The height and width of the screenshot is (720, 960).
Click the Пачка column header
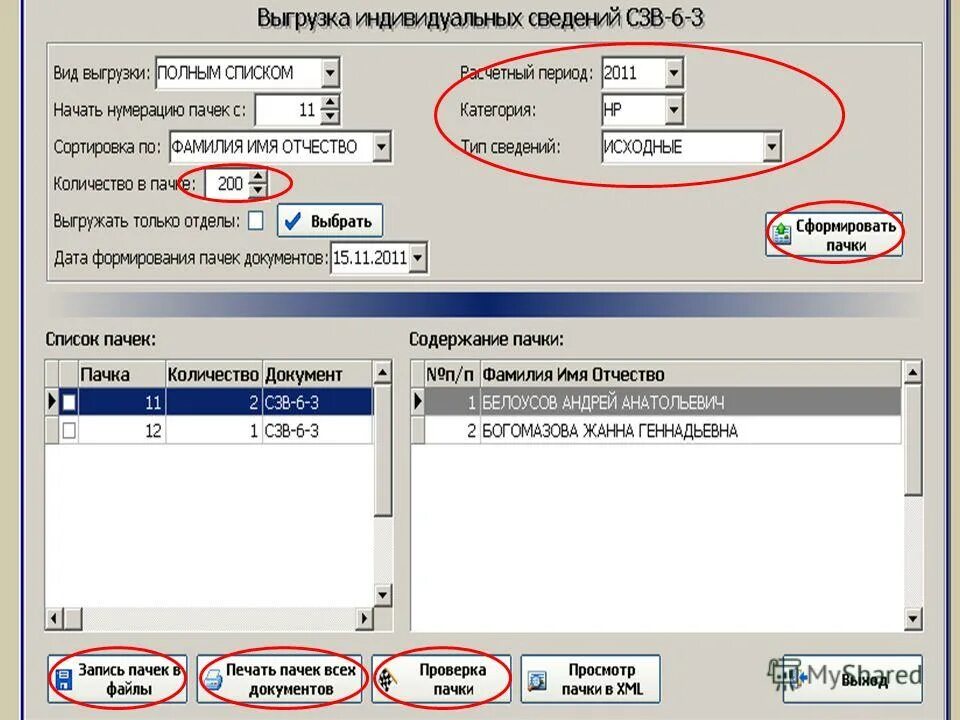coord(122,374)
